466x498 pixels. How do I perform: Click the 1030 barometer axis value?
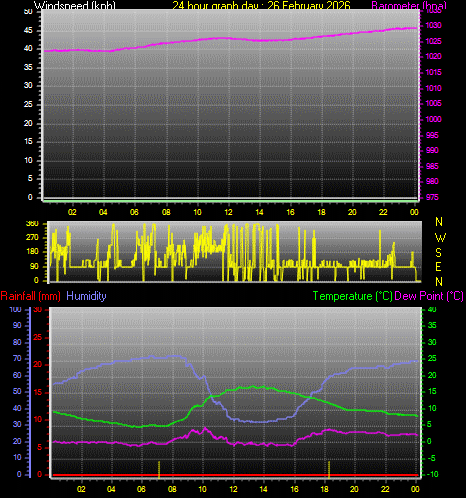[433, 25]
